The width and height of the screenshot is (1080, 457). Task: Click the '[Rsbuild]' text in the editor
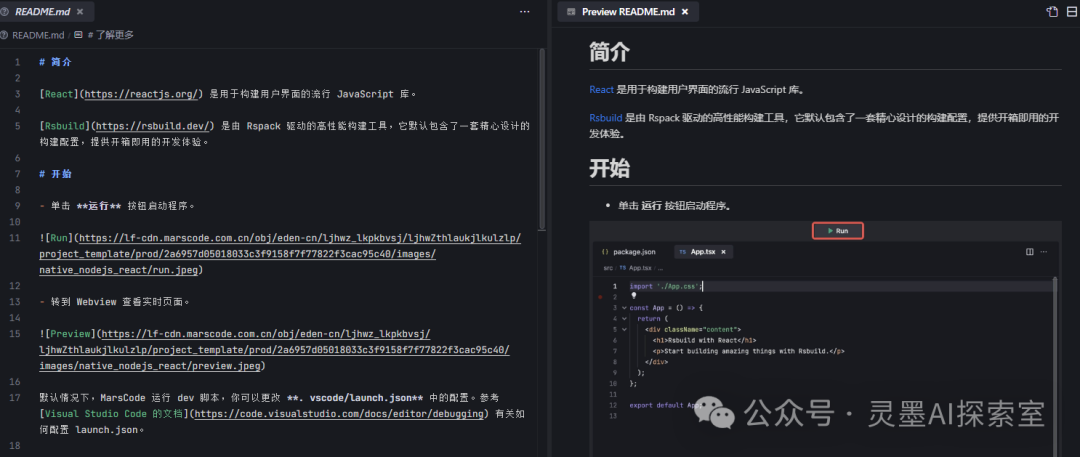[64, 126]
